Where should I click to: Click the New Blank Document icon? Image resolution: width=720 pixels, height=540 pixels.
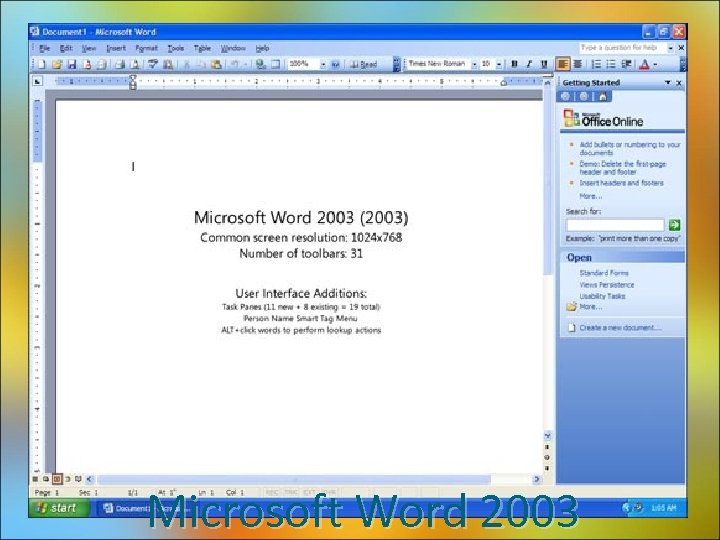(42, 64)
